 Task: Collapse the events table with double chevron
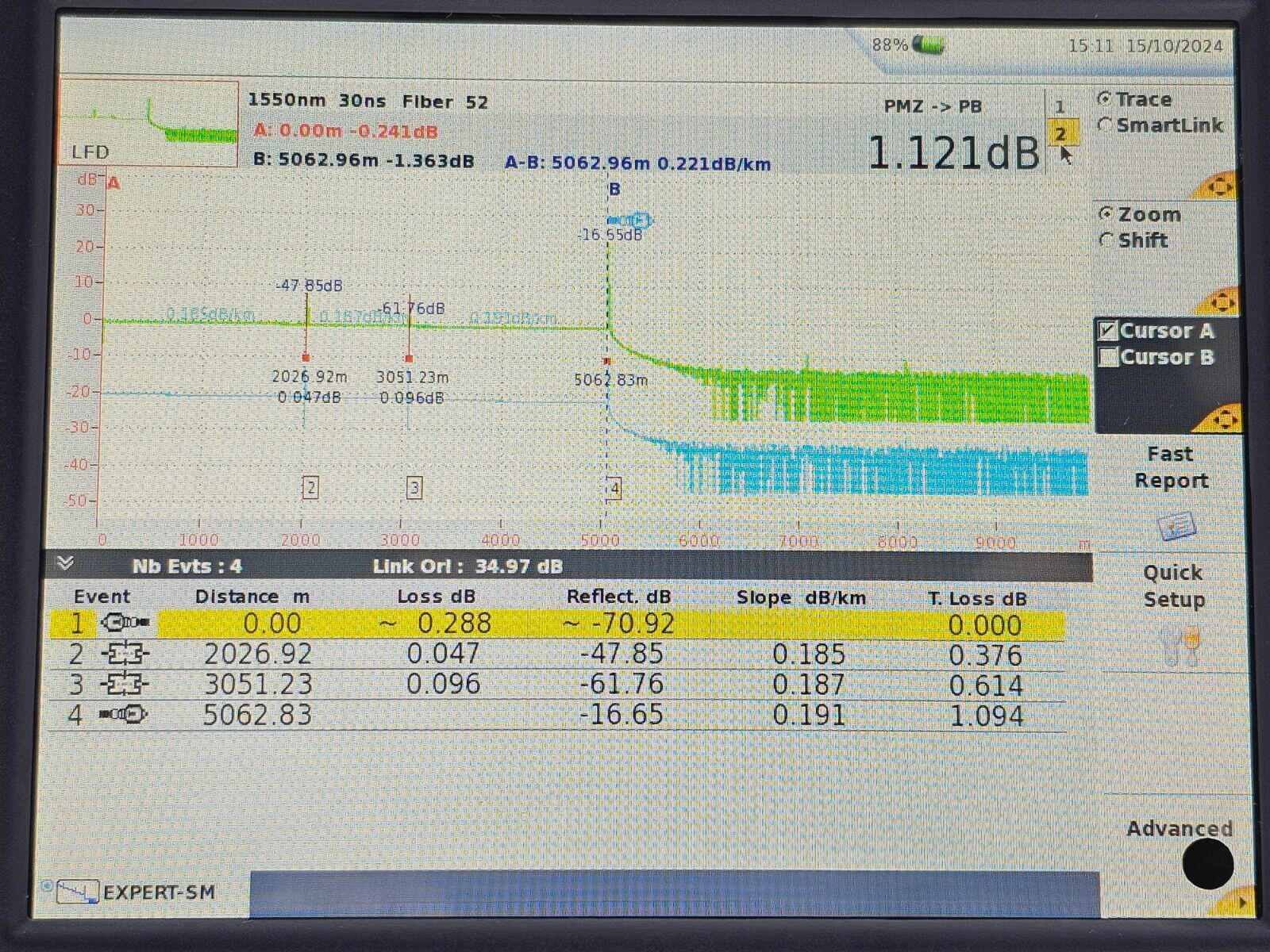coord(66,564)
